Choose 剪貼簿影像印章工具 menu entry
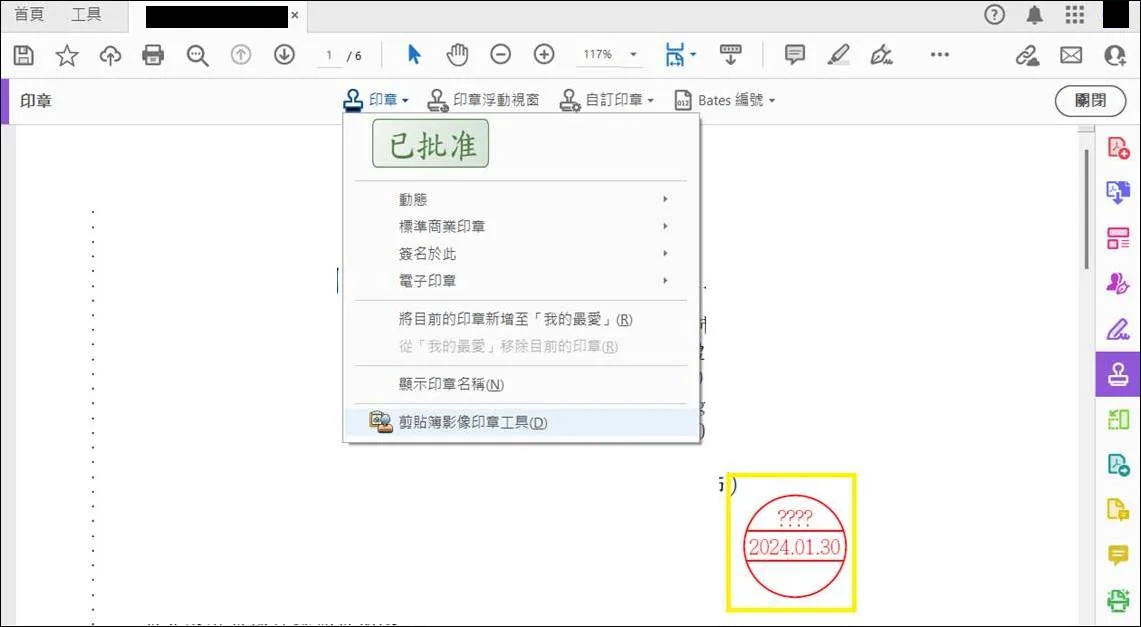This screenshot has width=1141, height=627. tap(520, 422)
